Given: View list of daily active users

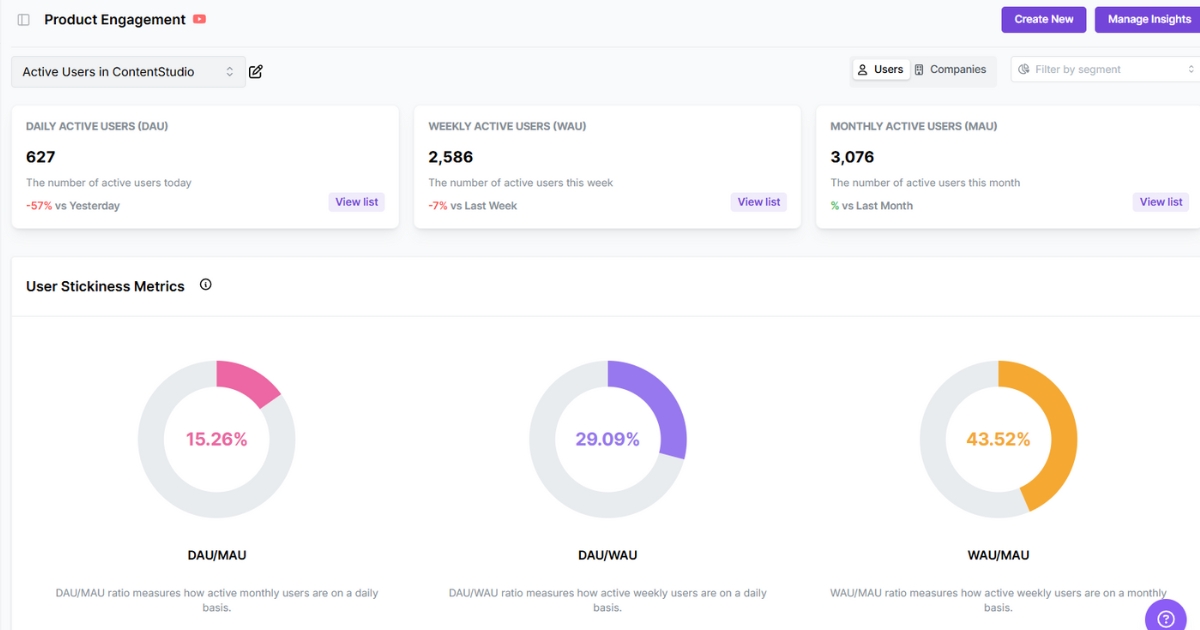Looking at the screenshot, I should 357,202.
